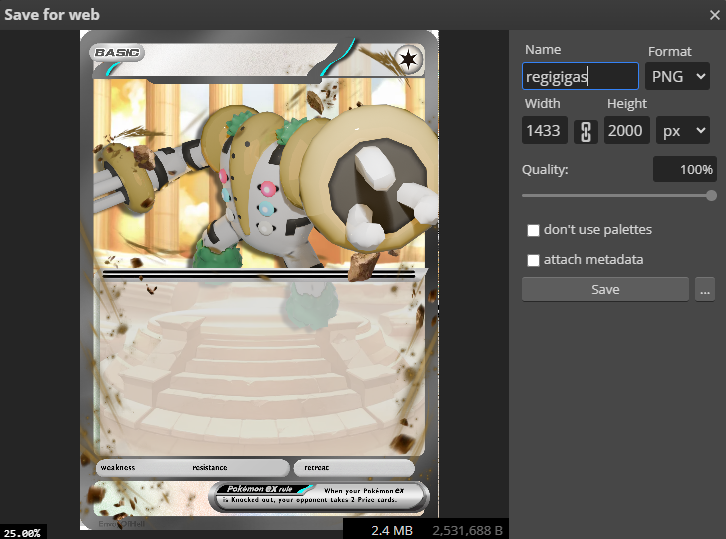
Task: Click the 25.00% zoom level indicator
Action: point(22,533)
